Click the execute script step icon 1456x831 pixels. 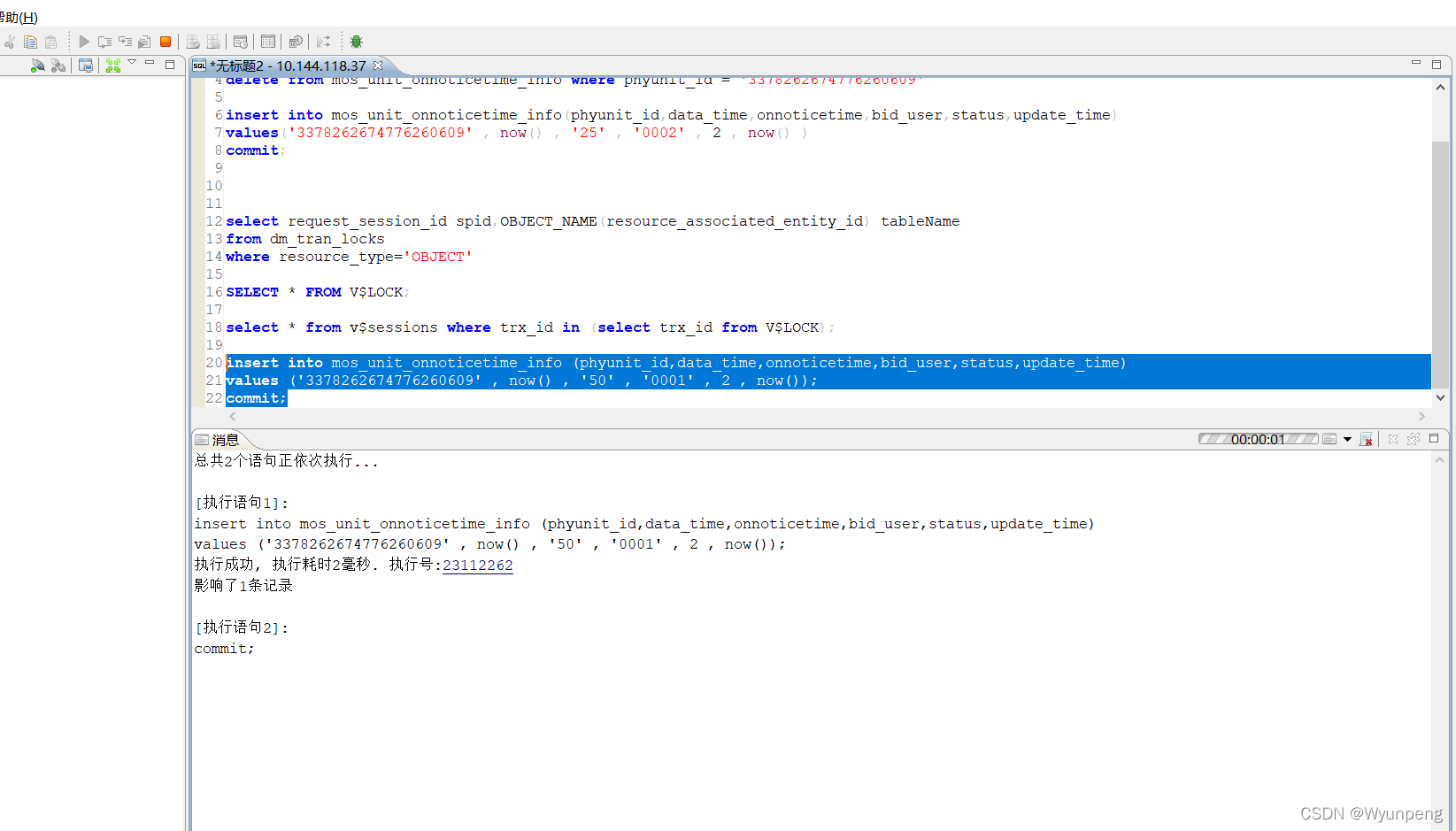[125, 42]
